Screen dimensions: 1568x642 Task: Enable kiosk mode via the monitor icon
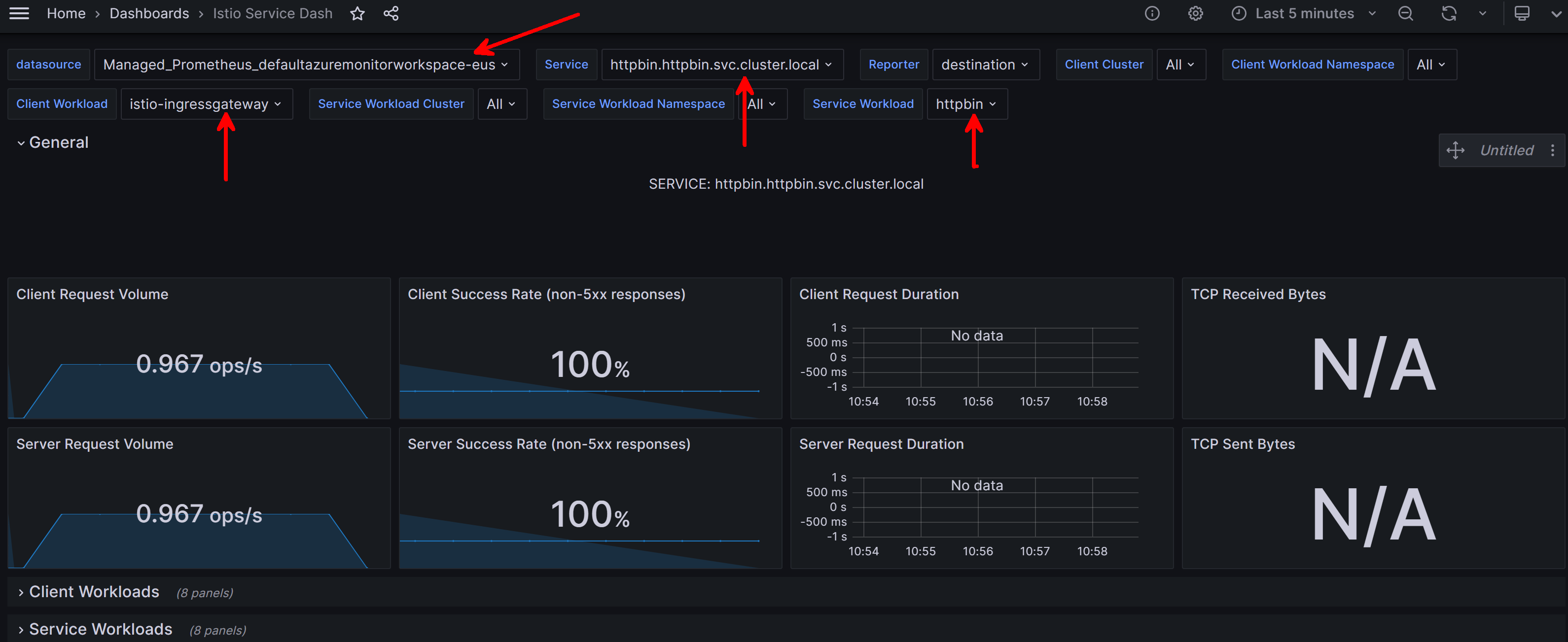[1522, 13]
